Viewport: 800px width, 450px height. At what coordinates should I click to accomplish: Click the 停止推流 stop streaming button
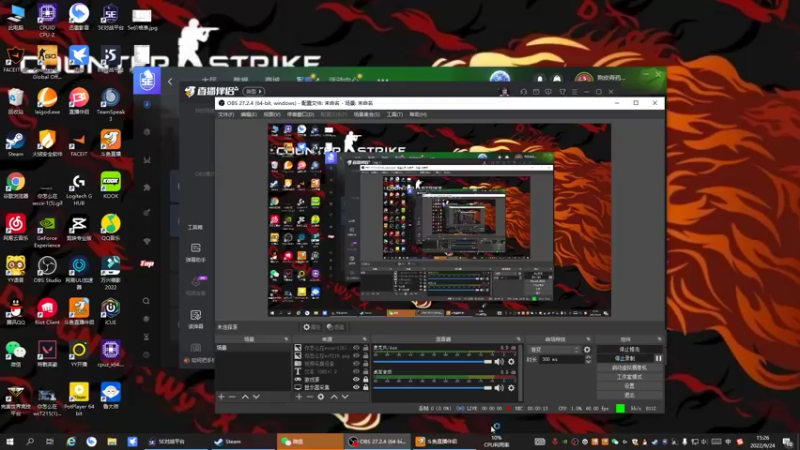coord(630,349)
